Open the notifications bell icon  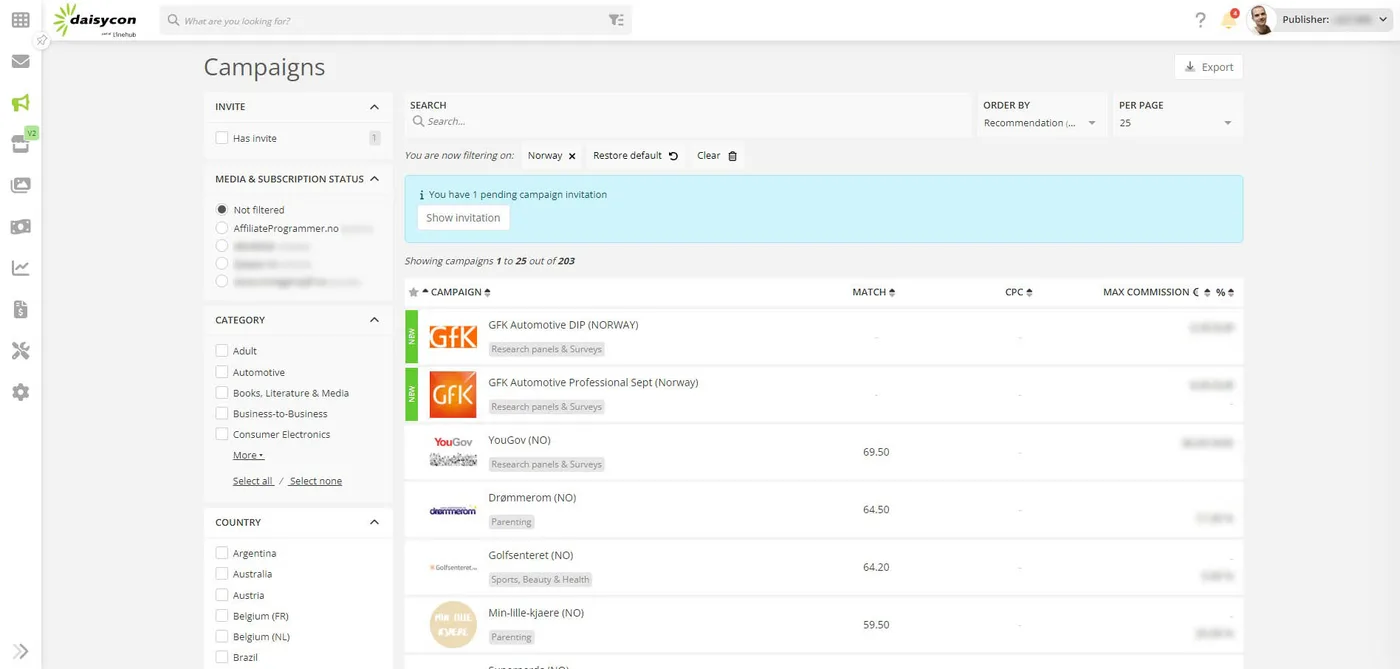(1229, 20)
